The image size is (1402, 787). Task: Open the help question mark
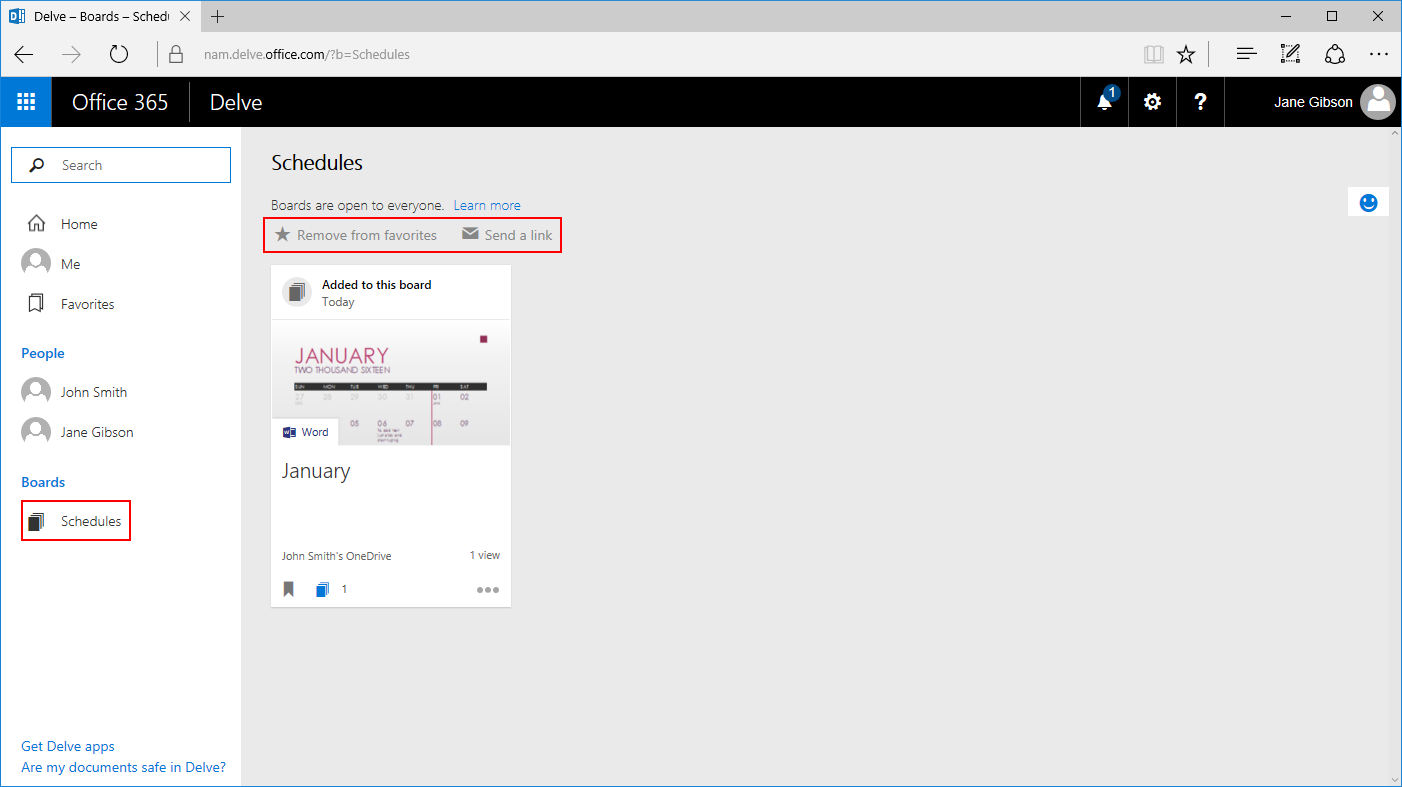pos(1201,102)
